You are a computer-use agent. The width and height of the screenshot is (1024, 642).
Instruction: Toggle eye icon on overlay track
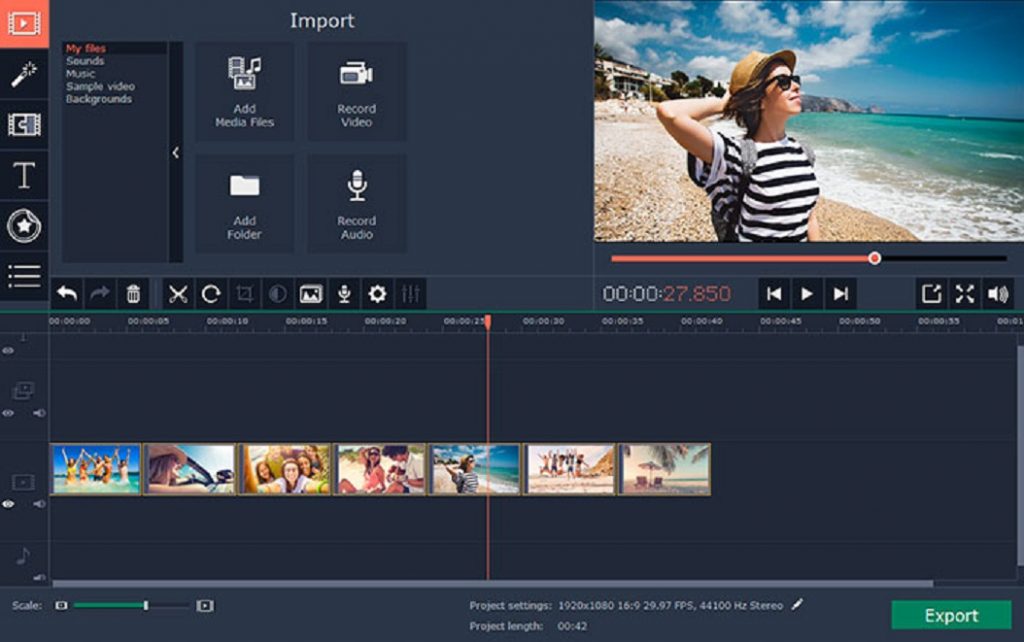9,413
